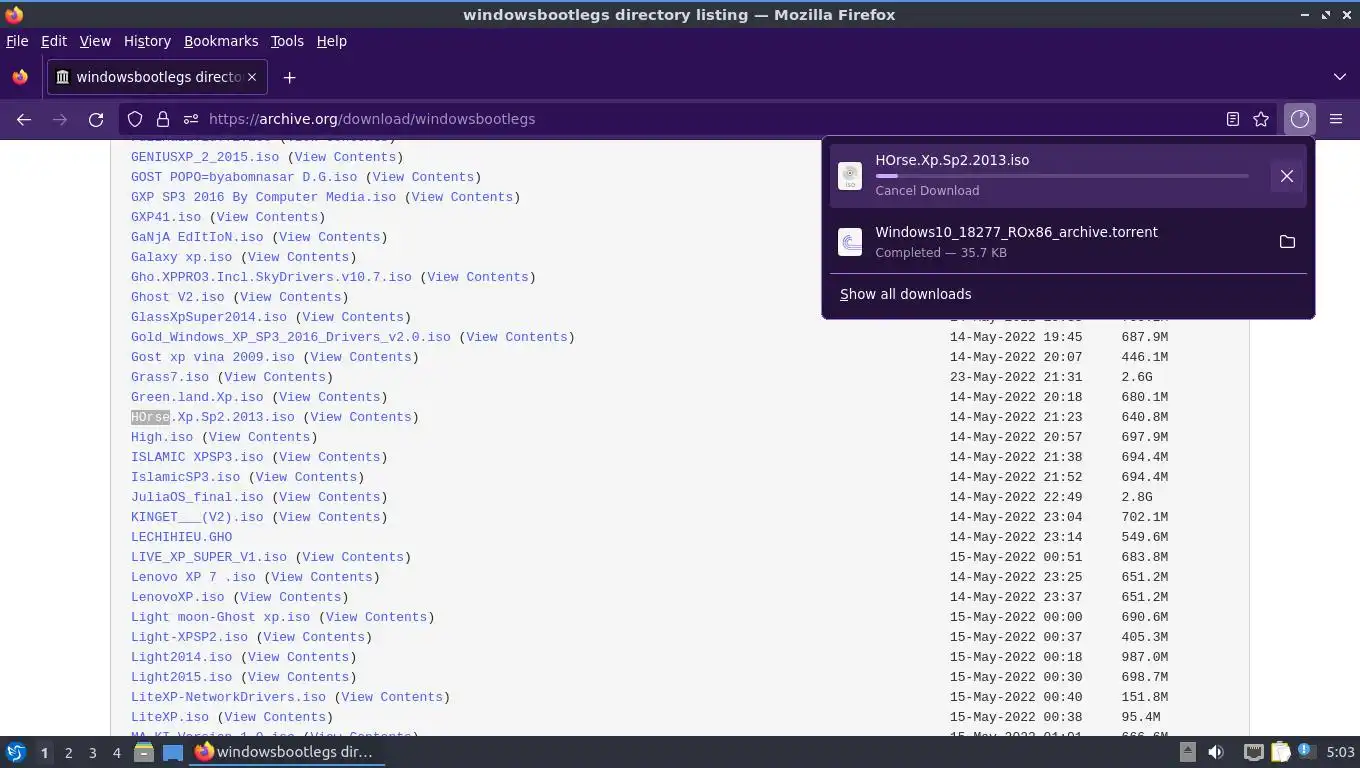The height and width of the screenshot is (768, 1360).
Task: Select the Windows10_18277_ROx86_archive.torrent download entry
Action: tap(1068, 242)
